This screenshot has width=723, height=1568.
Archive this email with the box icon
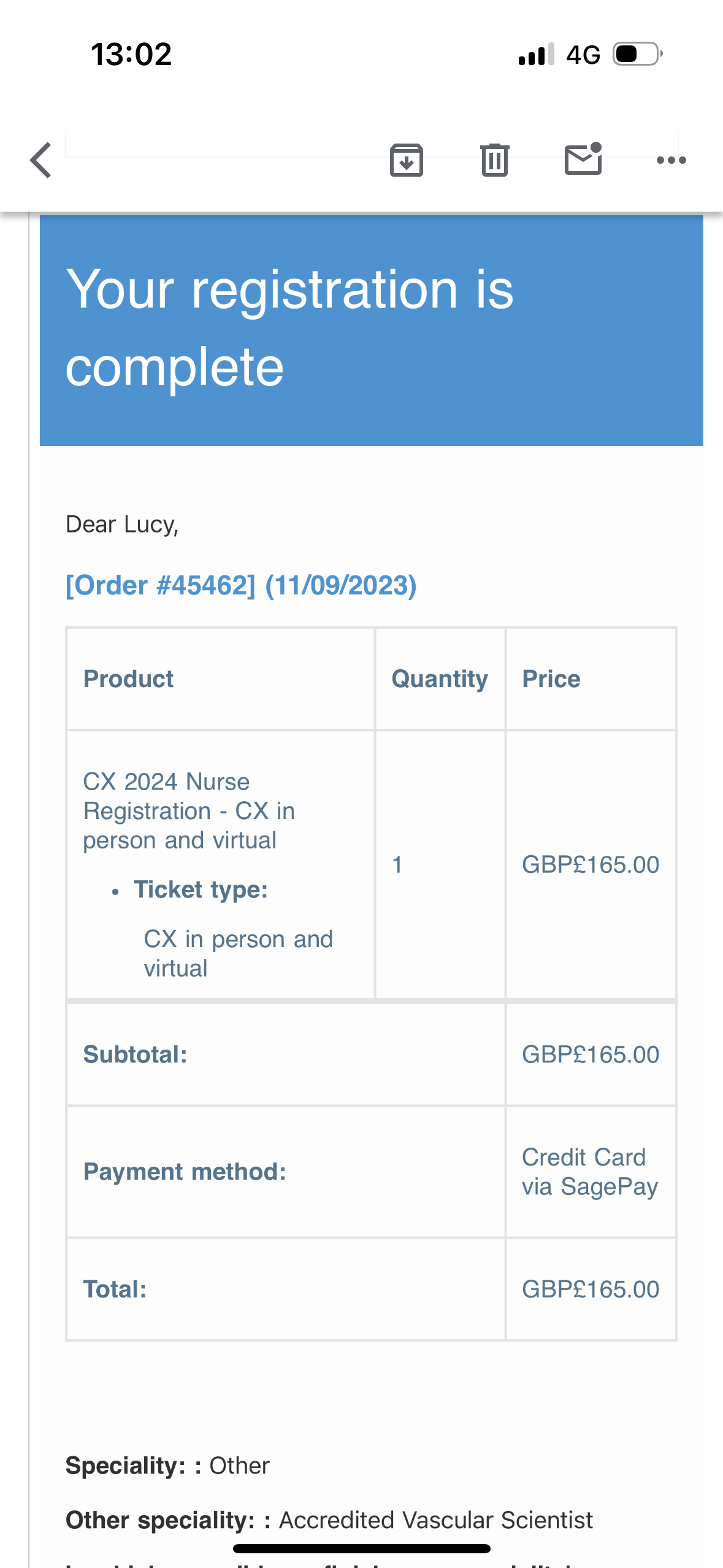[406, 160]
